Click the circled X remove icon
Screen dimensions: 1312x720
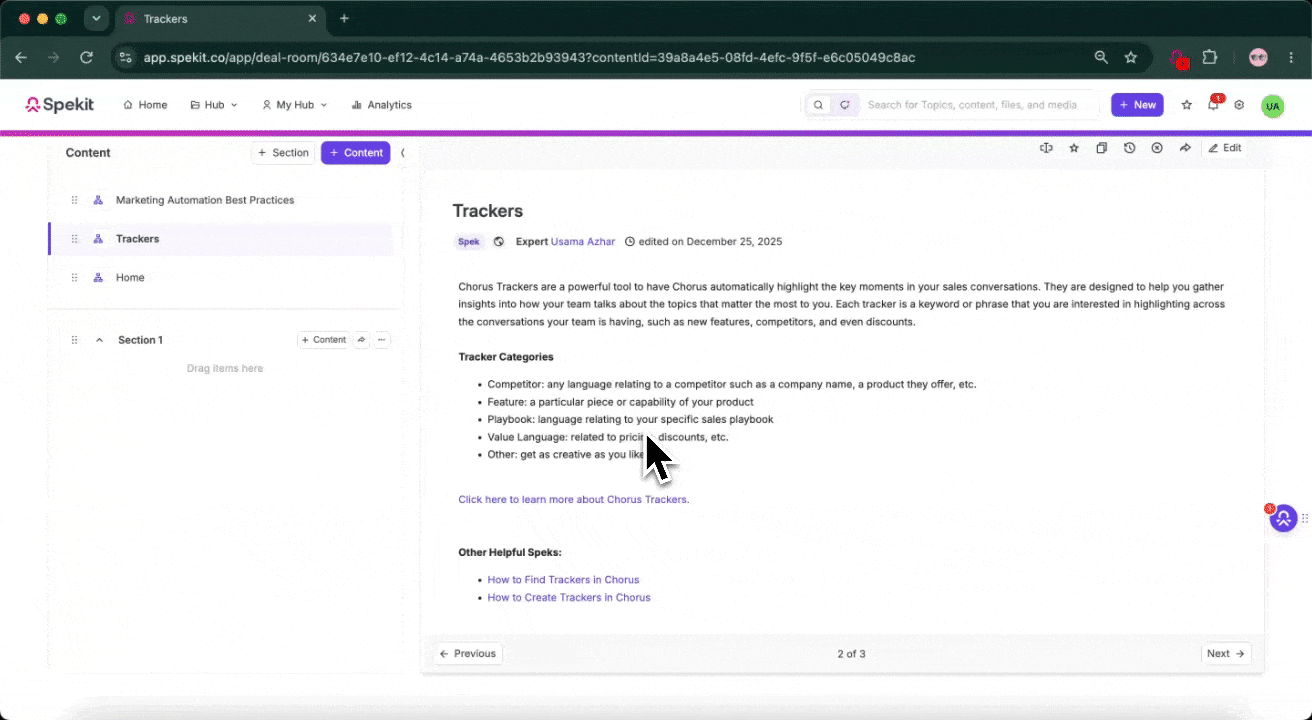coord(1157,148)
